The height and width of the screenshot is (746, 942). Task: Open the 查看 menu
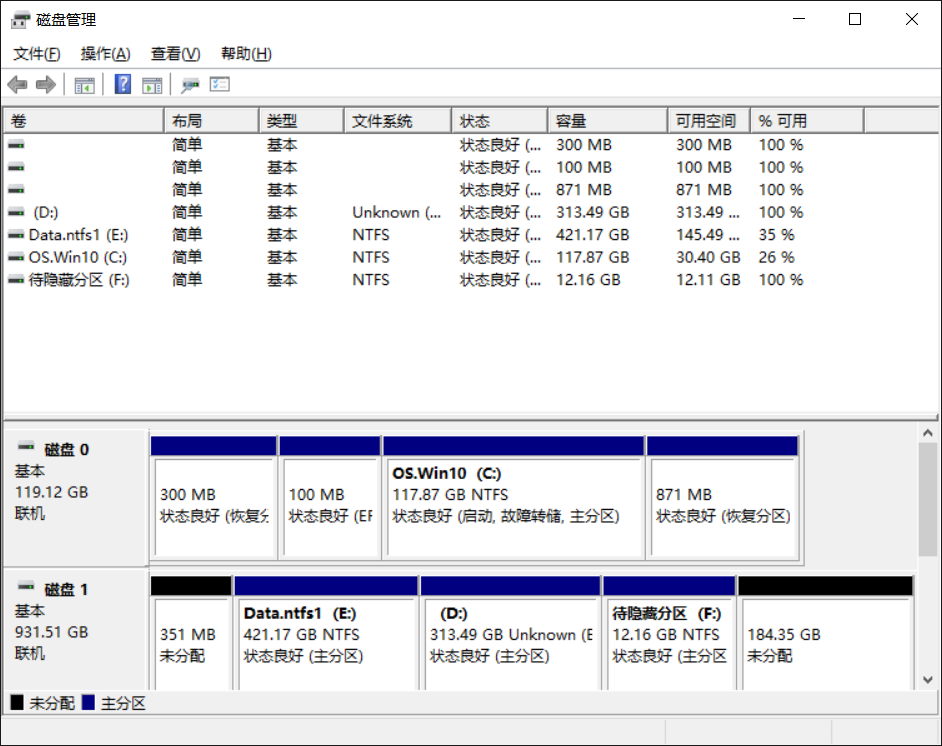pos(175,53)
